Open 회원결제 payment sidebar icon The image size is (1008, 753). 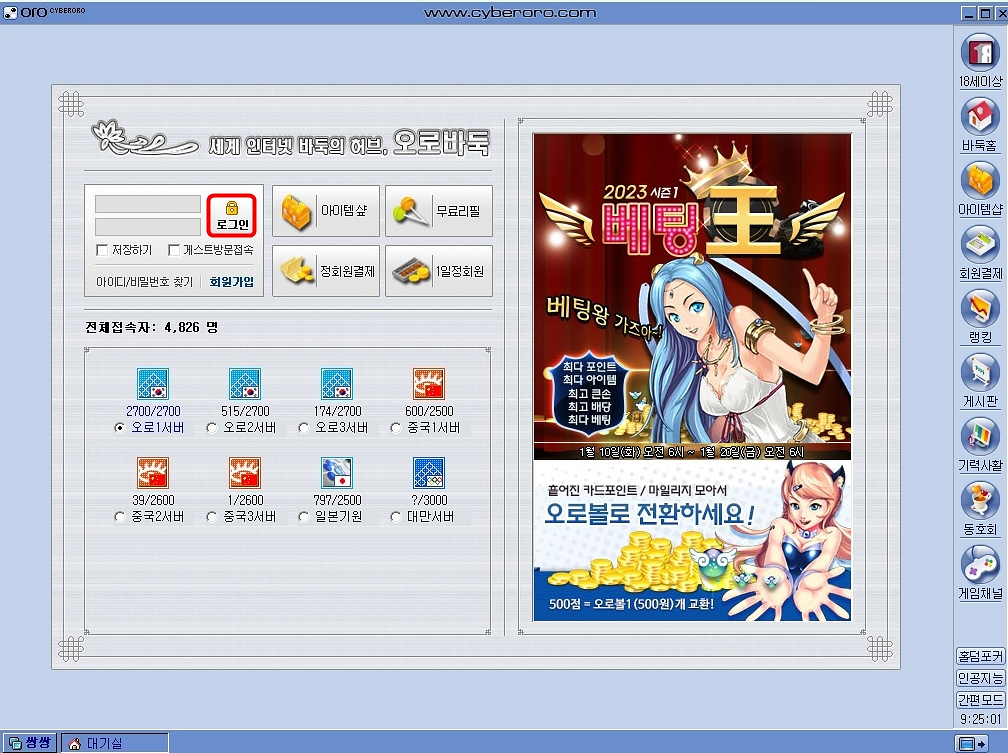click(x=980, y=244)
